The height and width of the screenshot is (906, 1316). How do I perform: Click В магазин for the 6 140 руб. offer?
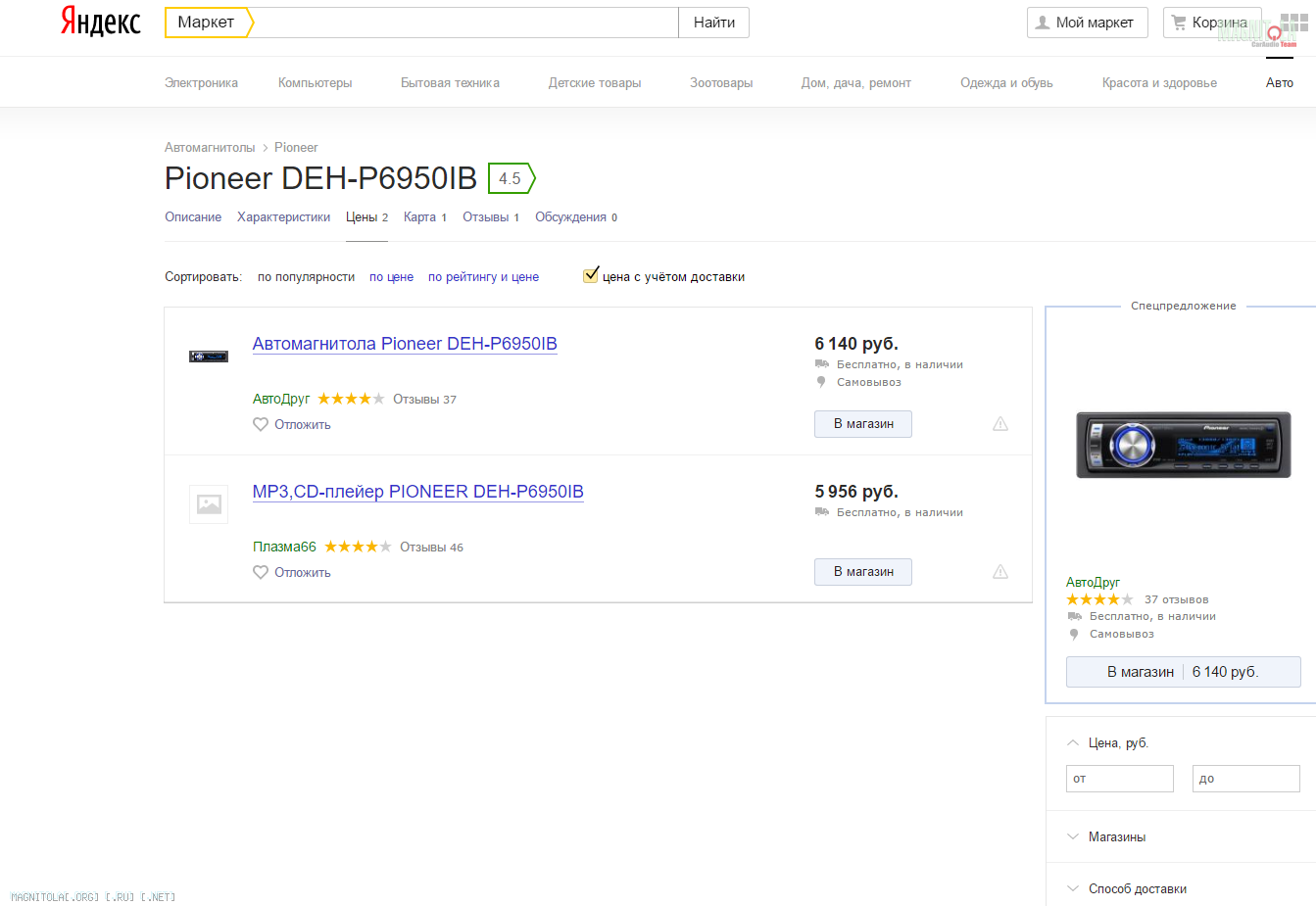click(x=863, y=424)
